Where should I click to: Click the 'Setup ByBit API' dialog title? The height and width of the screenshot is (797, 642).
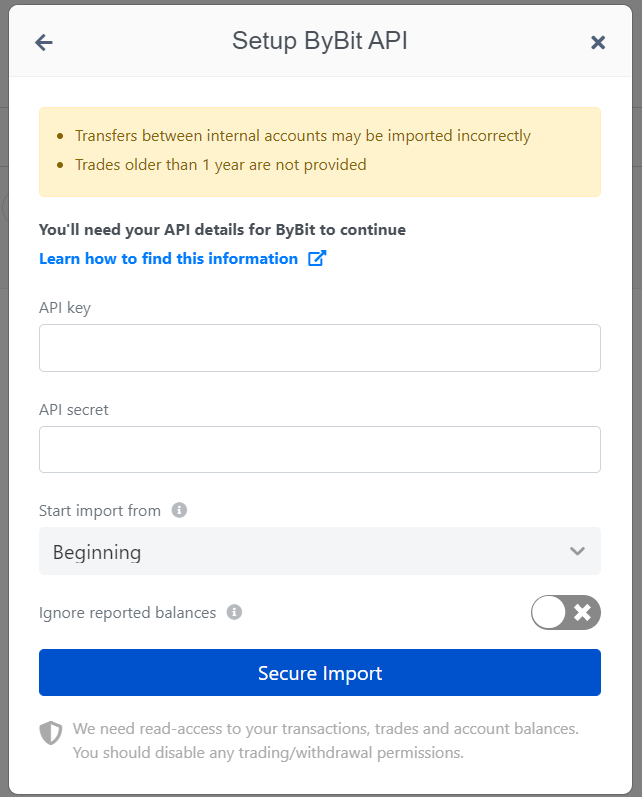[x=320, y=41]
